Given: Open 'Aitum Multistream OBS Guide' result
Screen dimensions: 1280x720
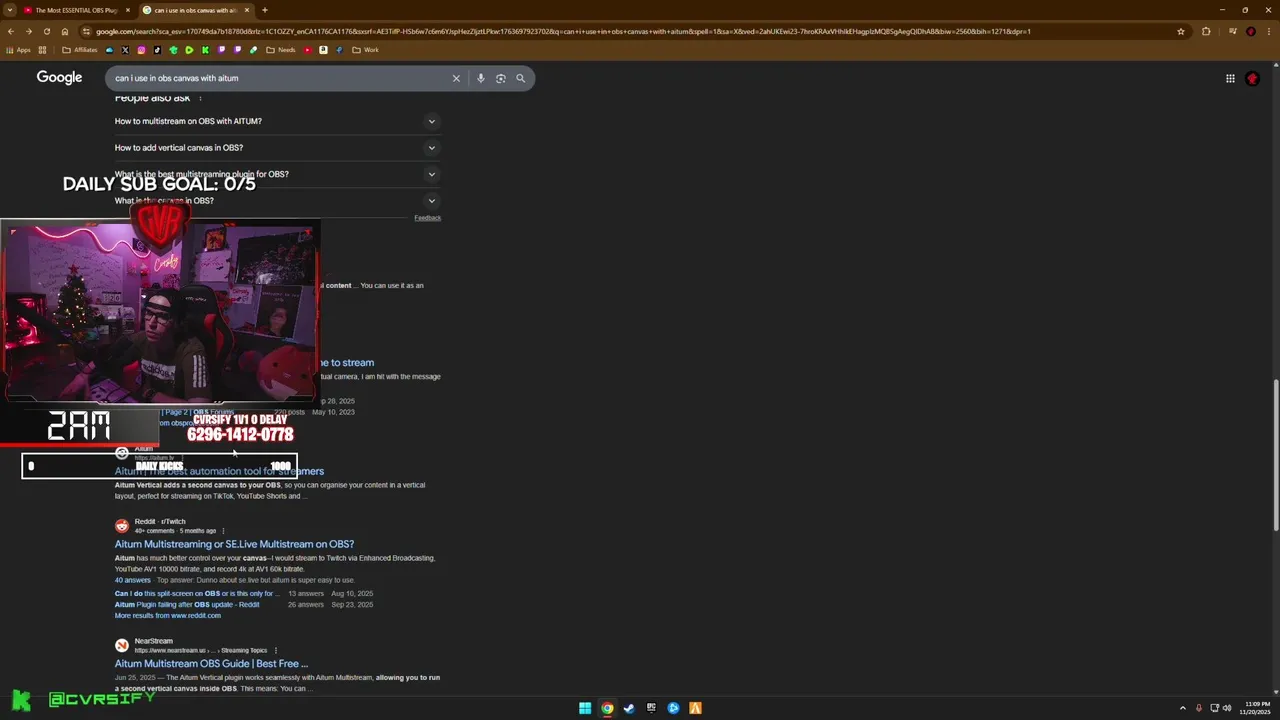Looking at the screenshot, I should click(211, 663).
